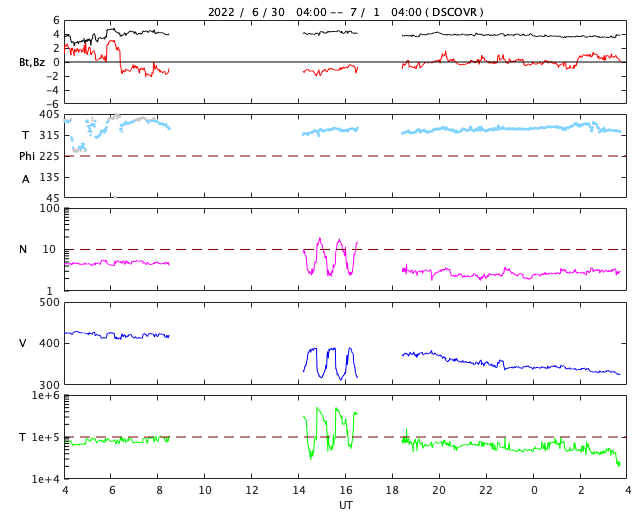The height and width of the screenshot is (512, 640).
Task: Click the '1e+4' temperature tick label
Action: [x=45, y=479]
